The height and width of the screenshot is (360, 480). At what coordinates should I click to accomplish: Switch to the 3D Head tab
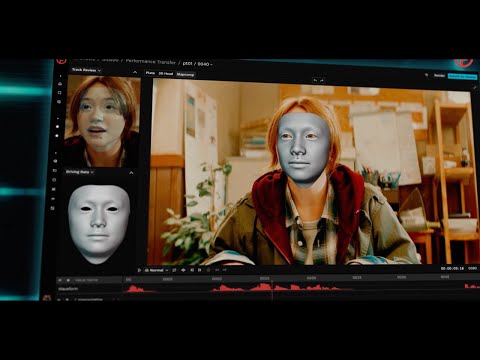[166, 74]
